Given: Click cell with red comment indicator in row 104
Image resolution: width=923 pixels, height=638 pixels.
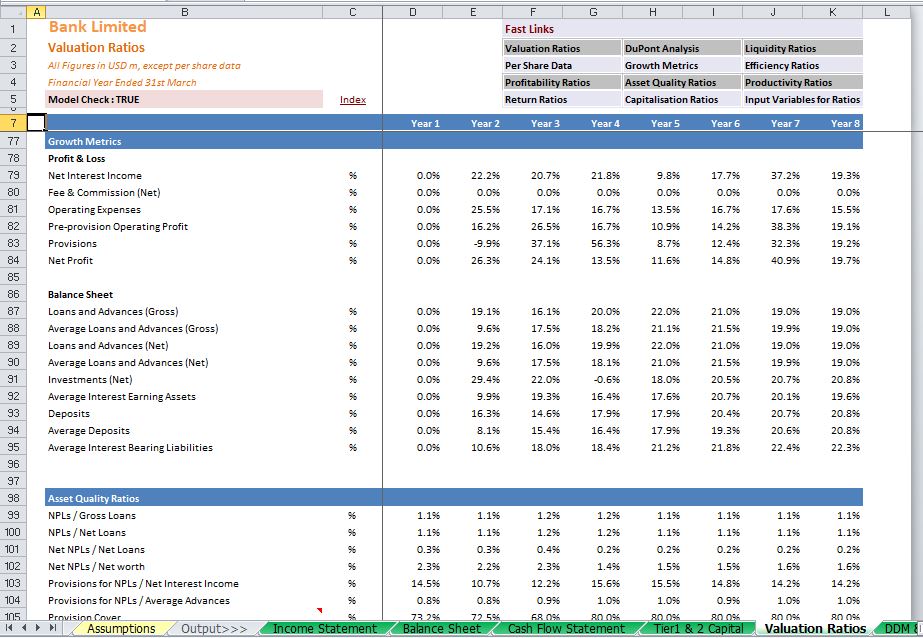Looking at the screenshot, I should click(184, 613).
